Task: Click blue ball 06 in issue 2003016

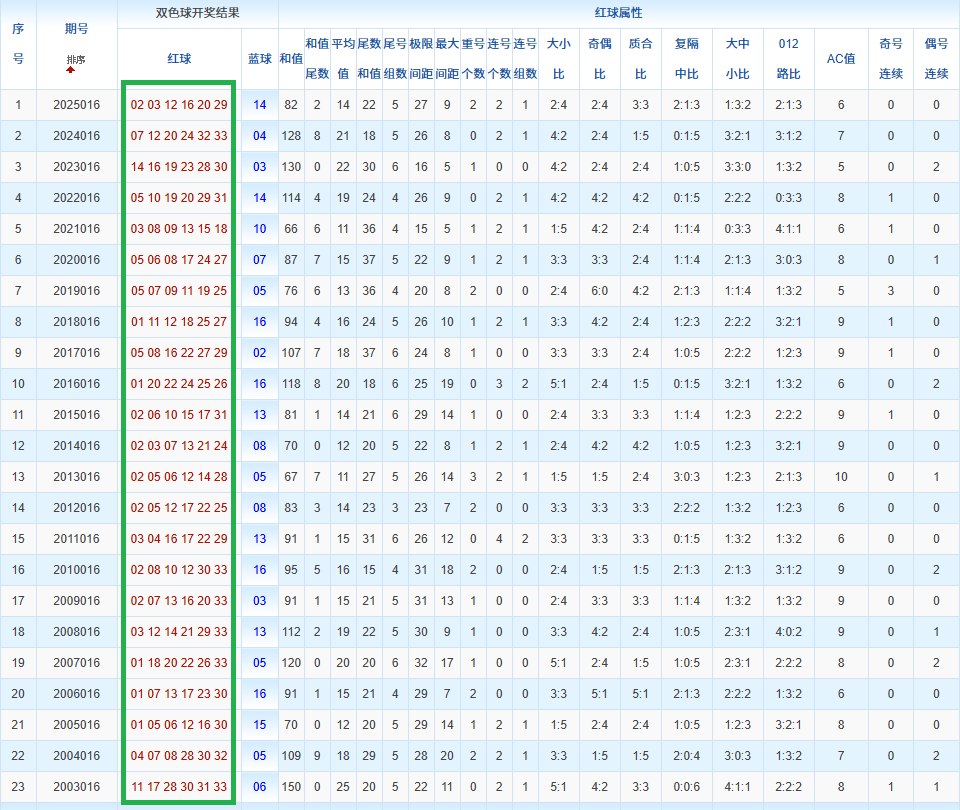Action: [259, 787]
